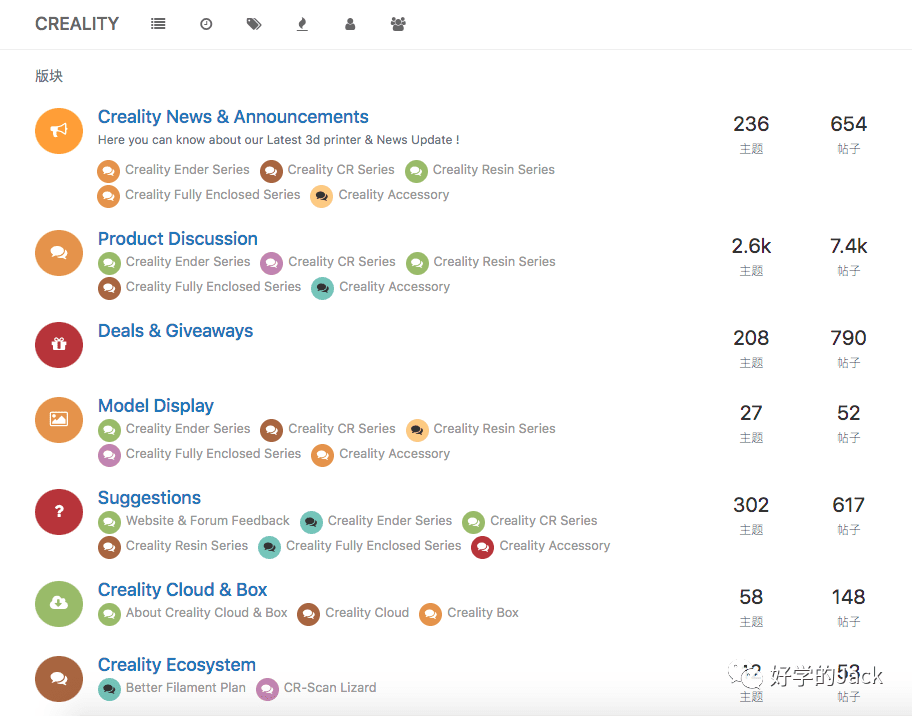
Task: Click the green icon beside Website & Forum Feedback
Action: click(109, 523)
